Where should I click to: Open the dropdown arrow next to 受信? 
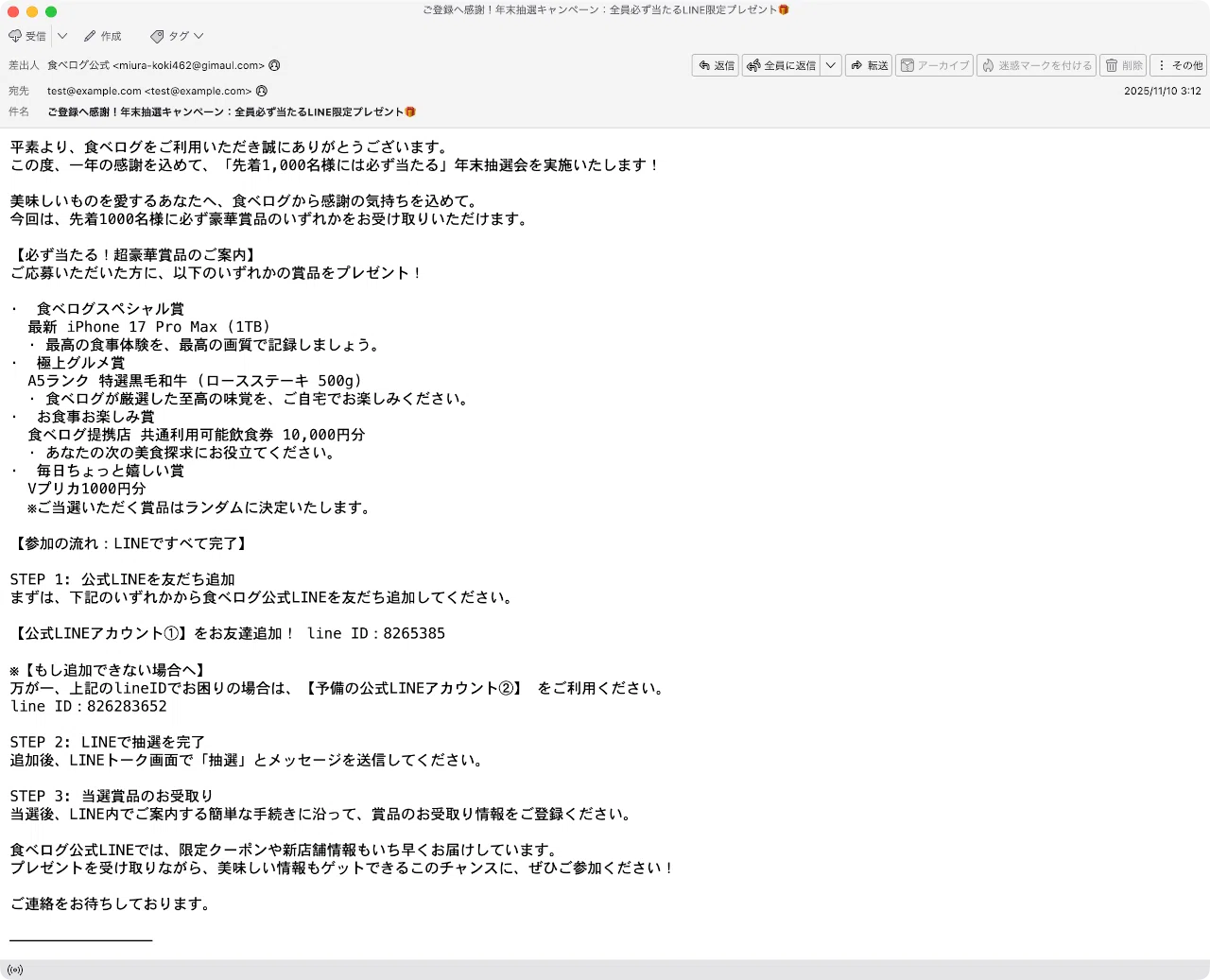pyautogui.click(x=62, y=36)
